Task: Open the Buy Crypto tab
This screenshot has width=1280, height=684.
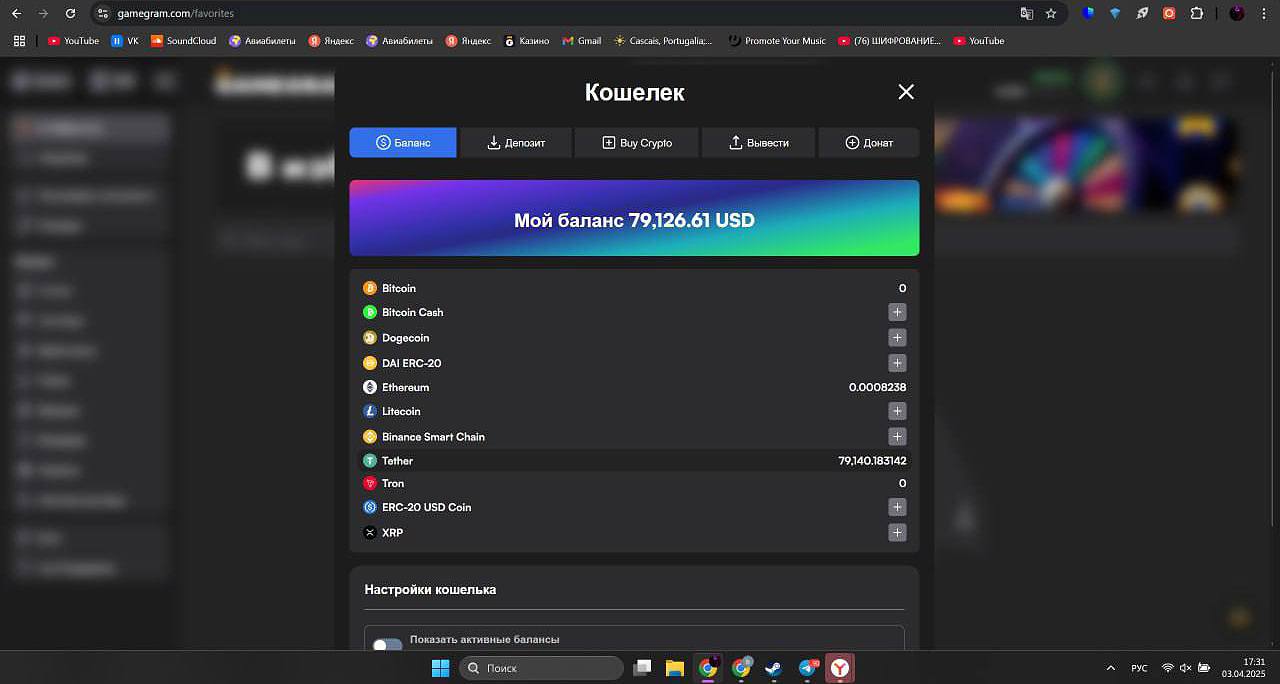Action: pyautogui.click(x=637, y=143)
